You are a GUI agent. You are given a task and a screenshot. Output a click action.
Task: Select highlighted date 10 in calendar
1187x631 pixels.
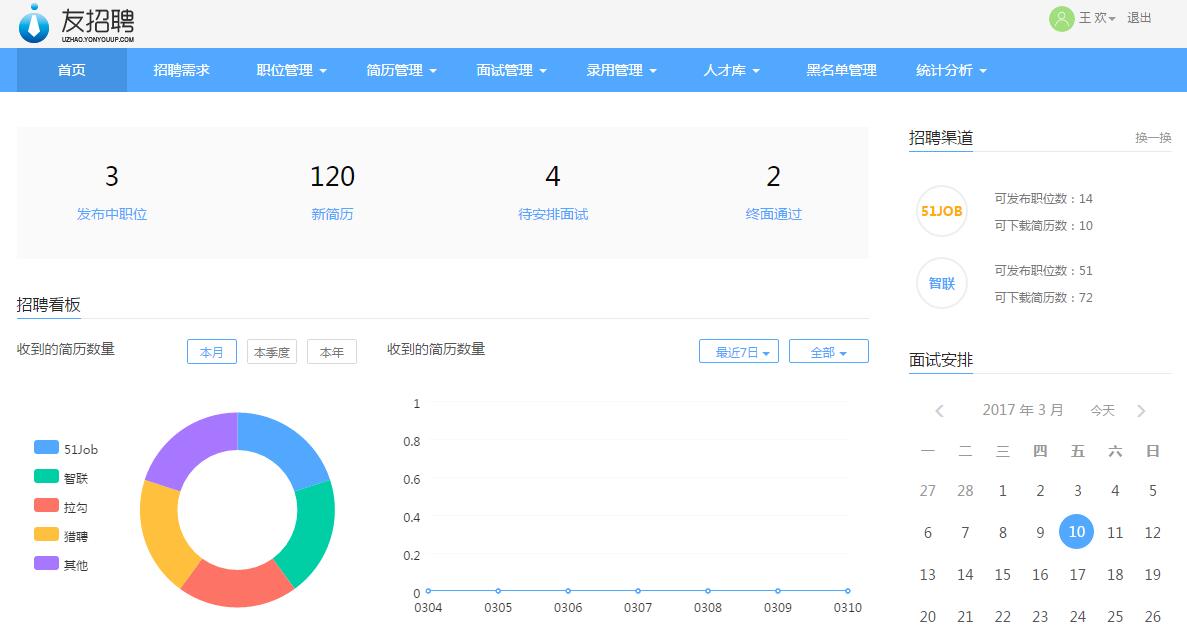(x=1076, y=531)
